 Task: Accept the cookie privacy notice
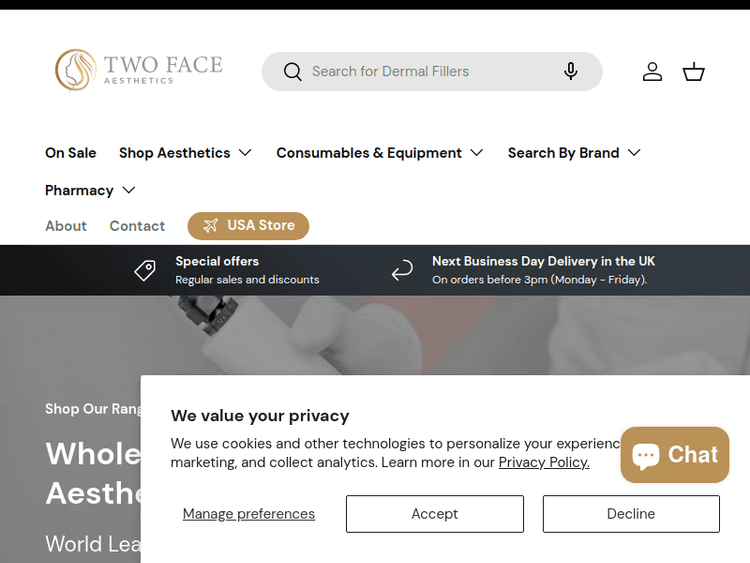(434, 514)
